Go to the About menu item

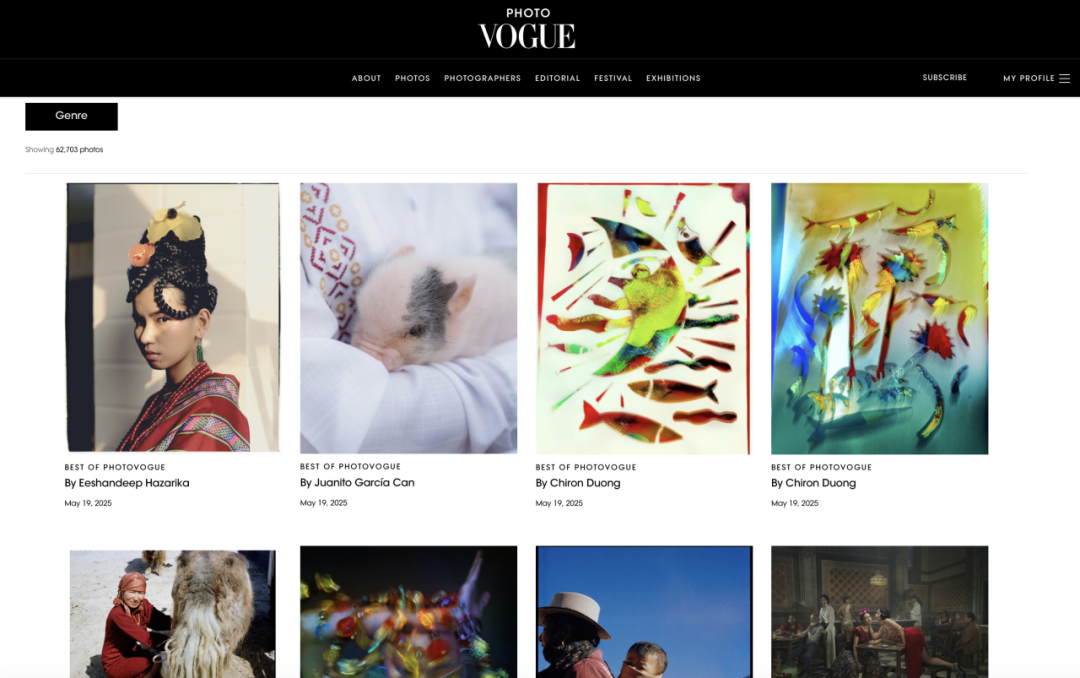(366, 79)
